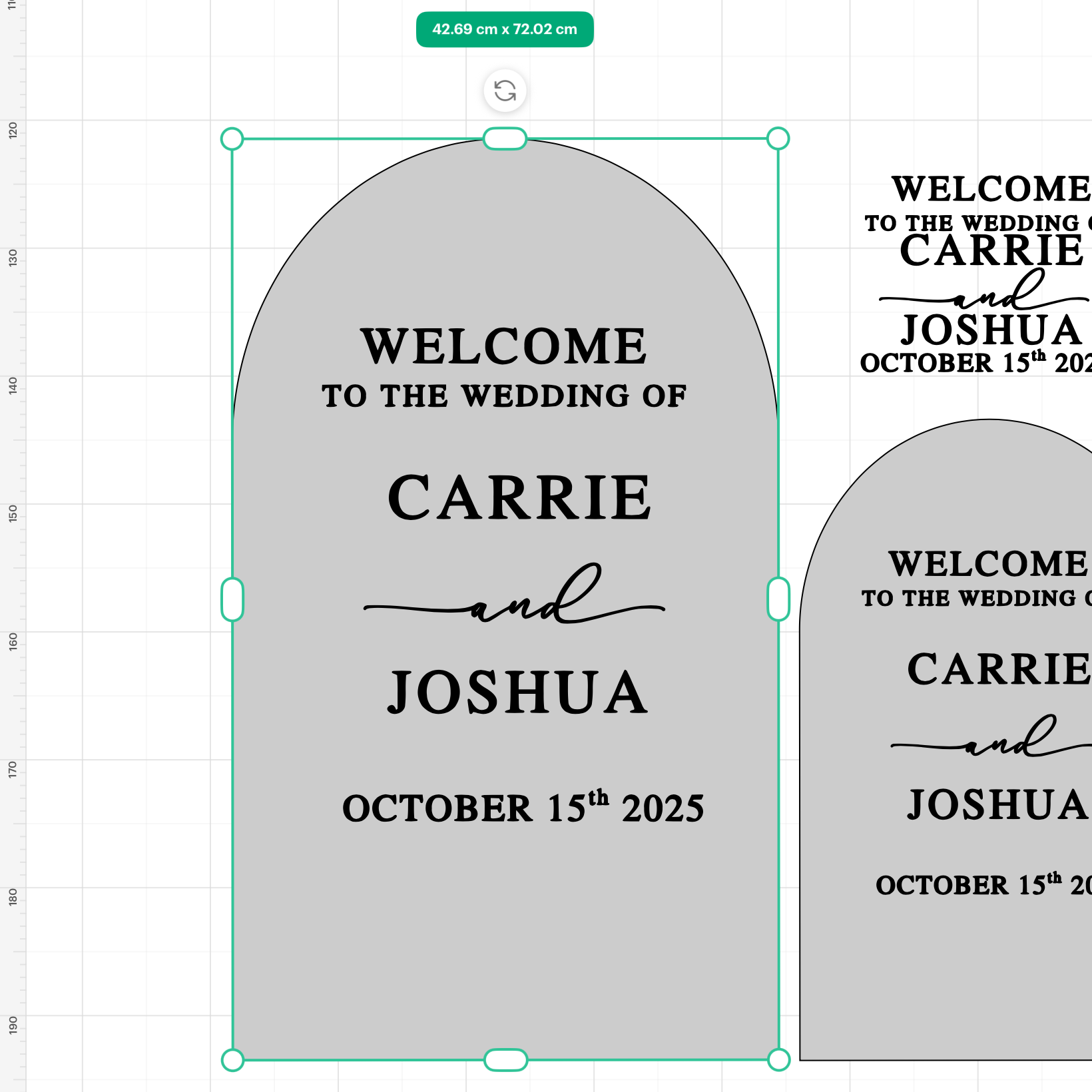Select OCTOBER 15th 2025 in the selected arch
The width and height of the screenshot is (1092, 1092).
pyautogui.click(x=523, y=808)
